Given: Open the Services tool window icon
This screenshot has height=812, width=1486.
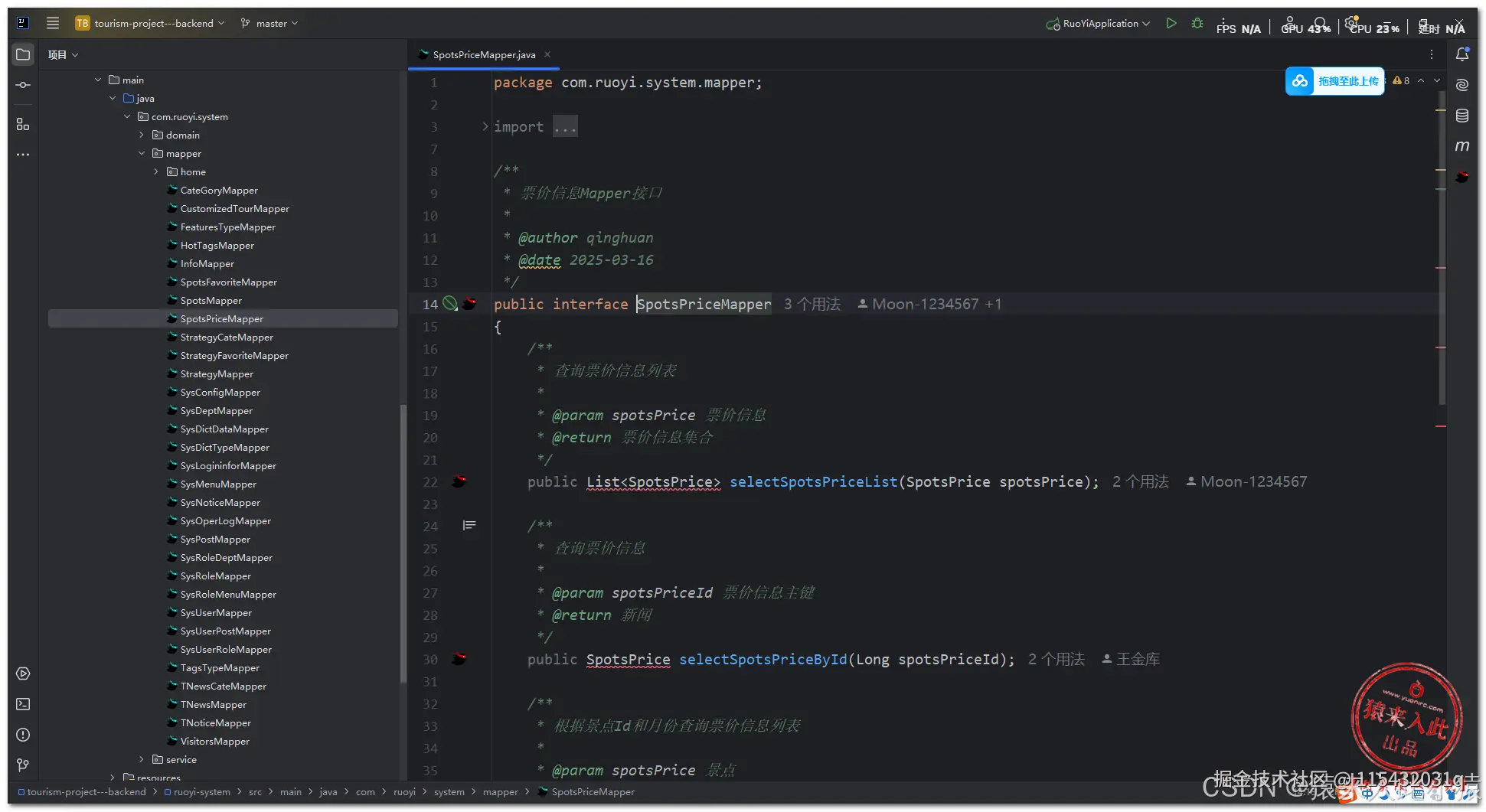Looking at the screenshot, I should pyautogui.click(x=23, y=673).
